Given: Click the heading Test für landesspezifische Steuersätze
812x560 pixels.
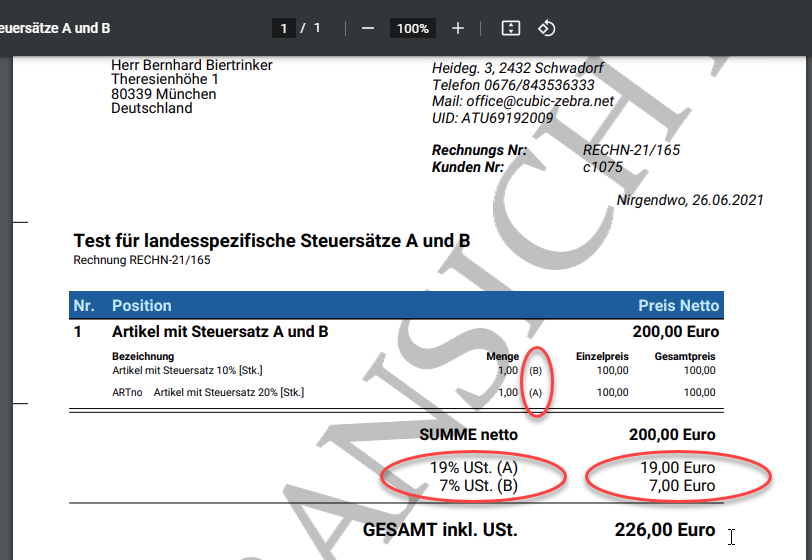Looking at the screenshot, I should coord(272,241).
